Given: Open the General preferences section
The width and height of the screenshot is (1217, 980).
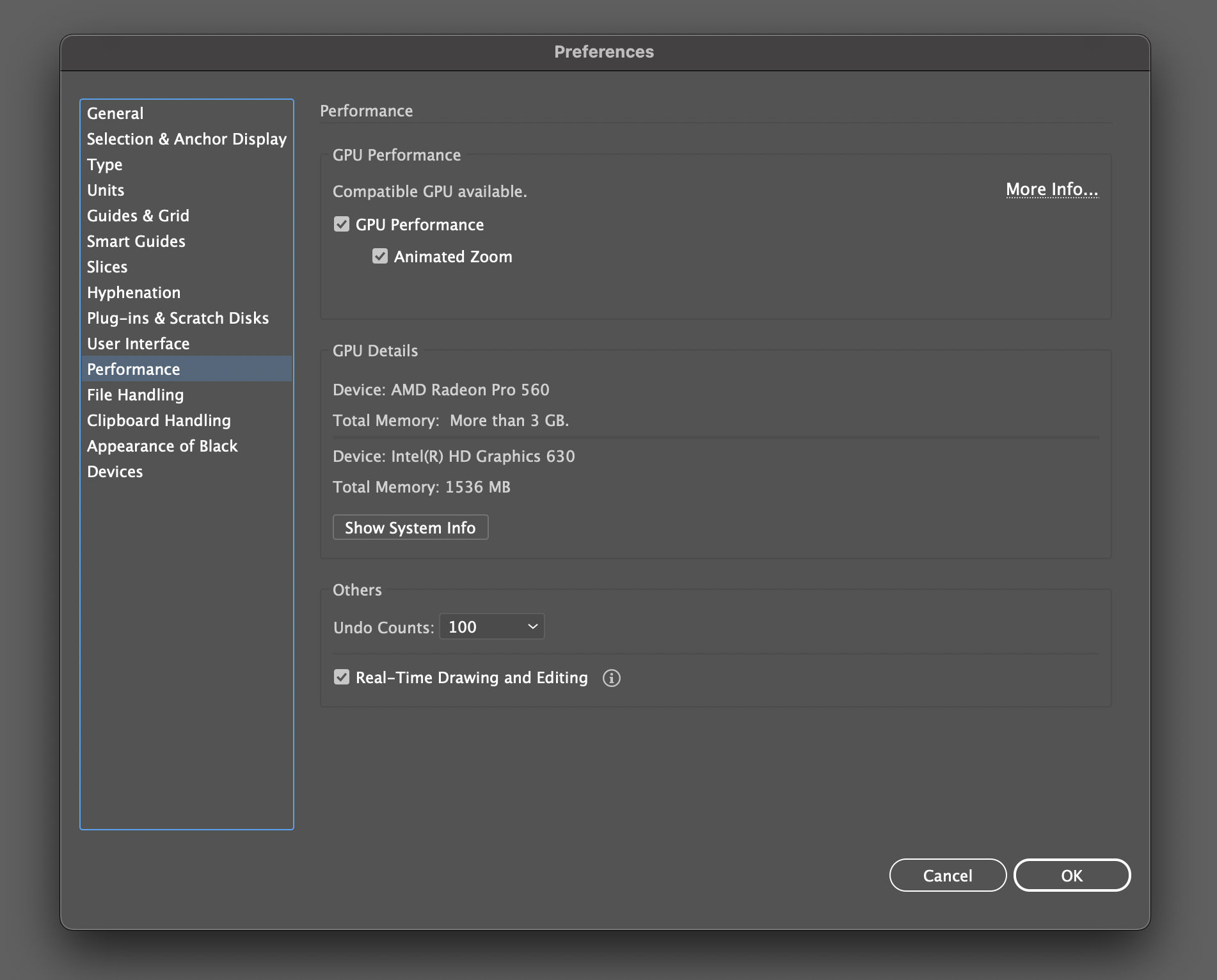Looking at the screenshot, I should click(115, 113).
